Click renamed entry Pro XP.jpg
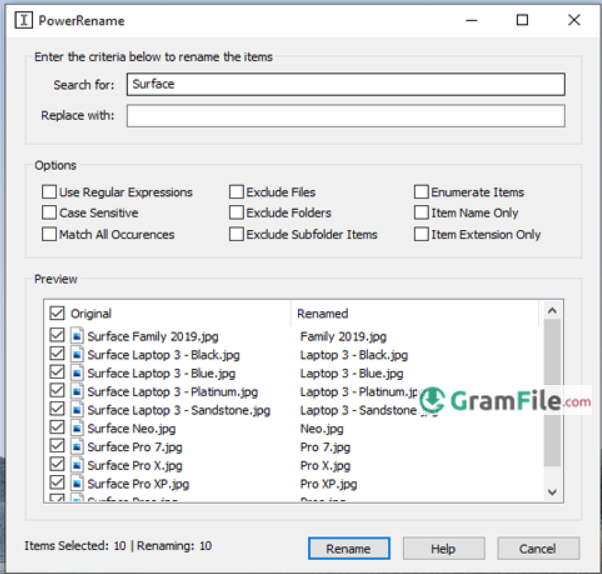The width and height of the screenshot is (602, 574). point(329,484)
